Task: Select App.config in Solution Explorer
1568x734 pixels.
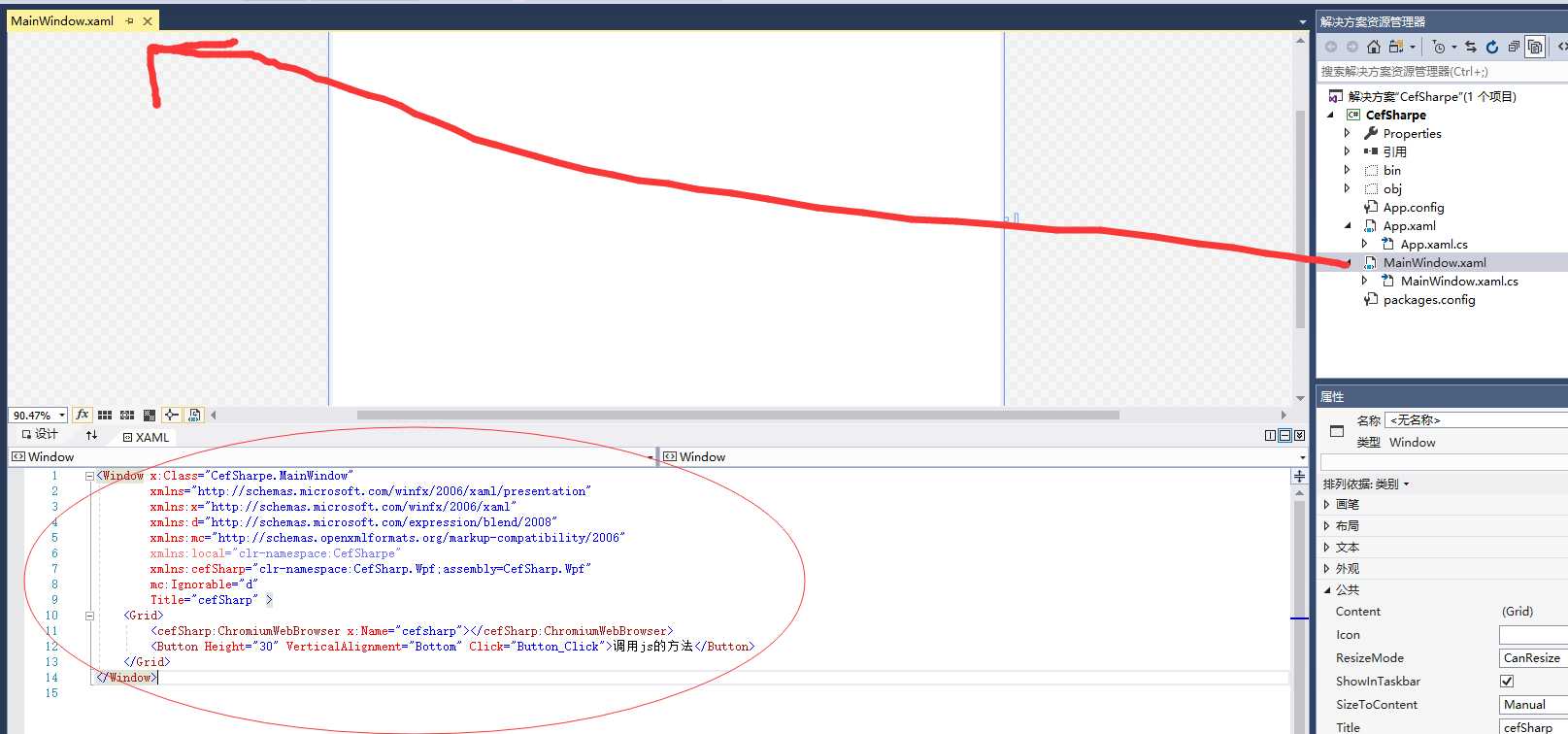Action: [x=1413, y=207]
